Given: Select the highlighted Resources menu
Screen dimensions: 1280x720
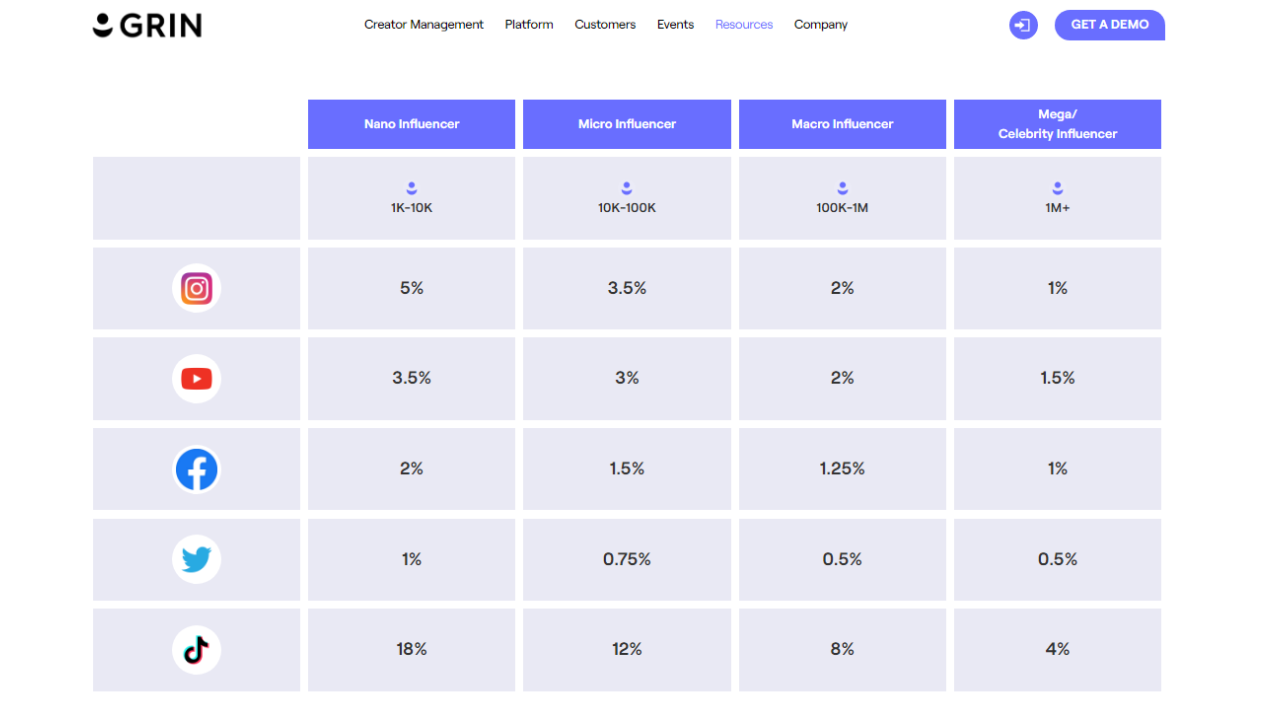Looking at the screenshot, I should point(744,25).
